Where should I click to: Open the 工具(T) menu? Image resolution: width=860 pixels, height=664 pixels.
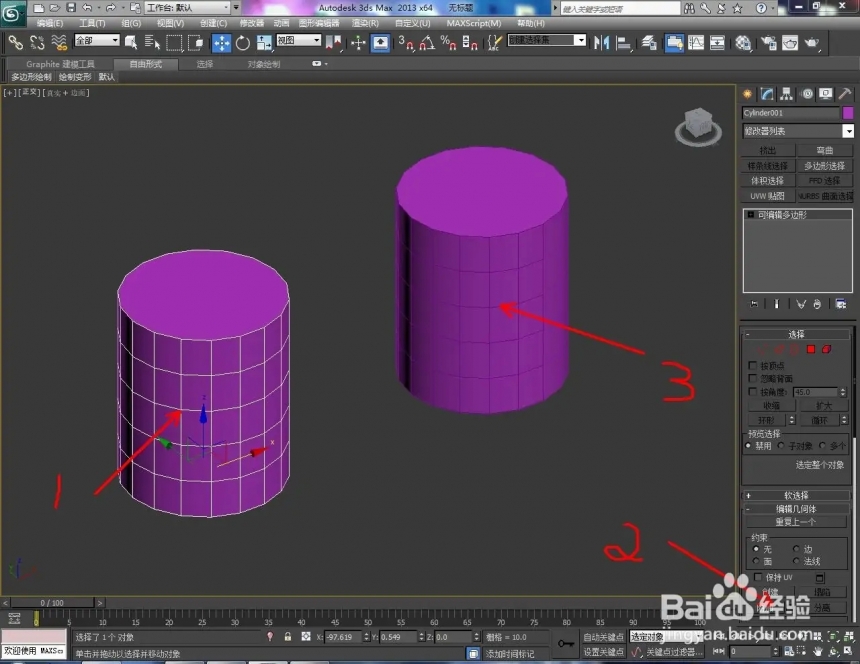coord(92,23)
